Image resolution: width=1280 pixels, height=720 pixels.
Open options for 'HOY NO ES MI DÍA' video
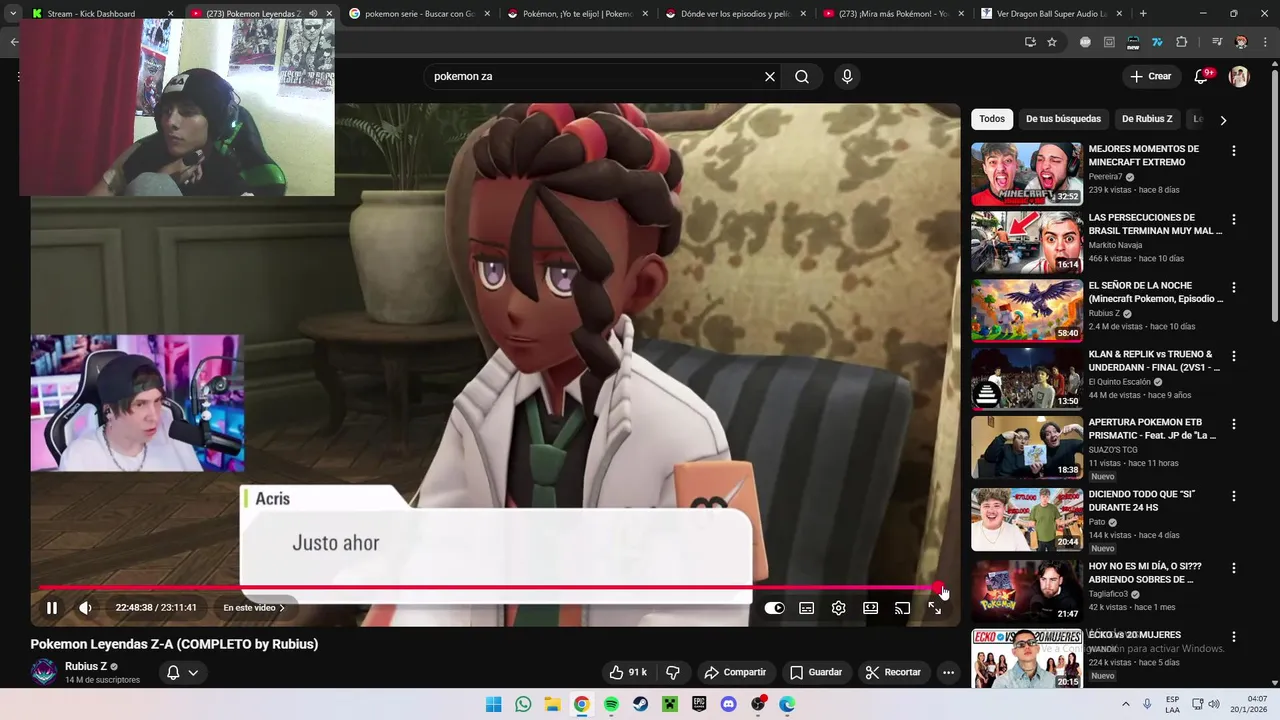pos(1233,568)
